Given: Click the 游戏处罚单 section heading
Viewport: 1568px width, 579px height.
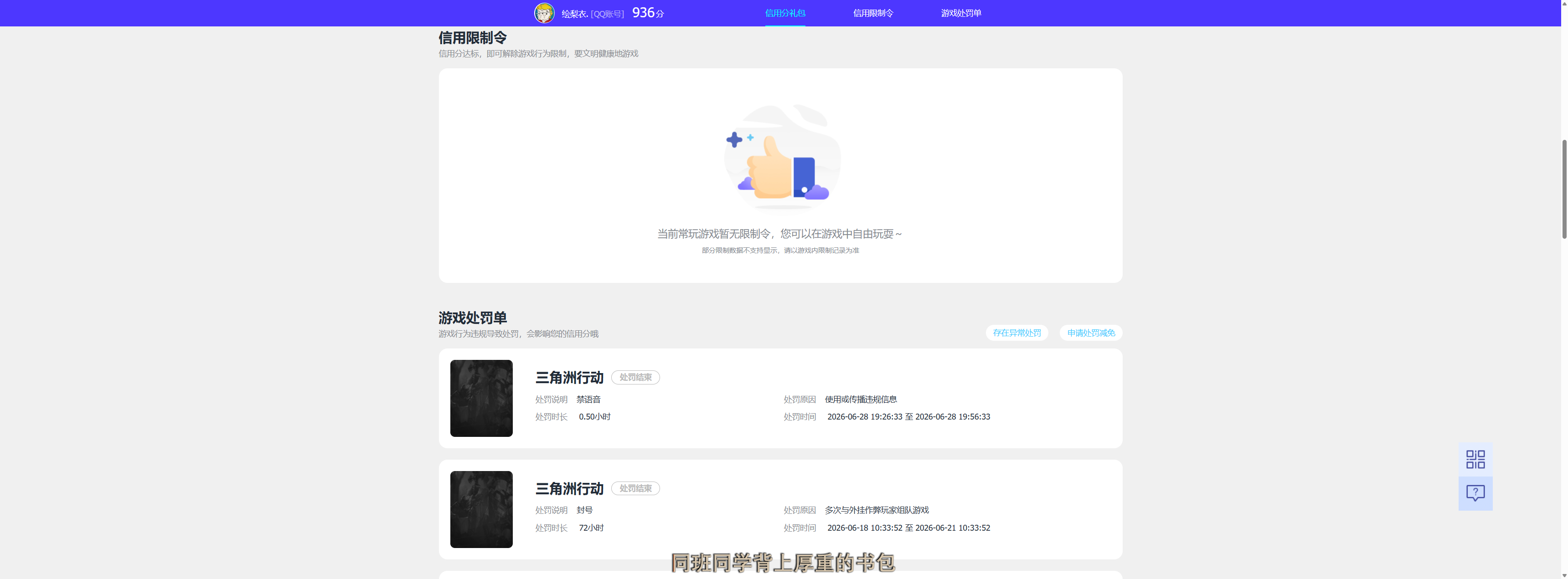Looking at the screenshot, I should [x=472, y=318].
